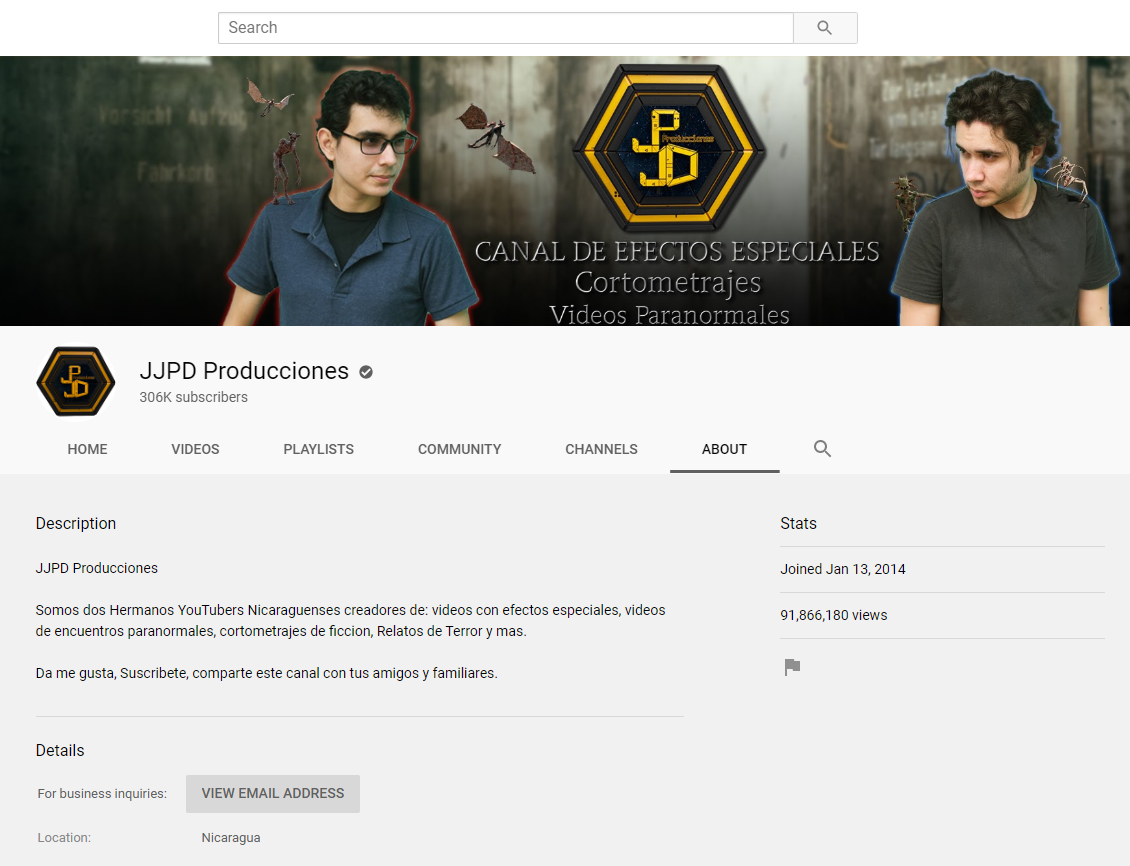Click View Email Address button
This screenshot has width=1130, height=866.
pos(273,793)
